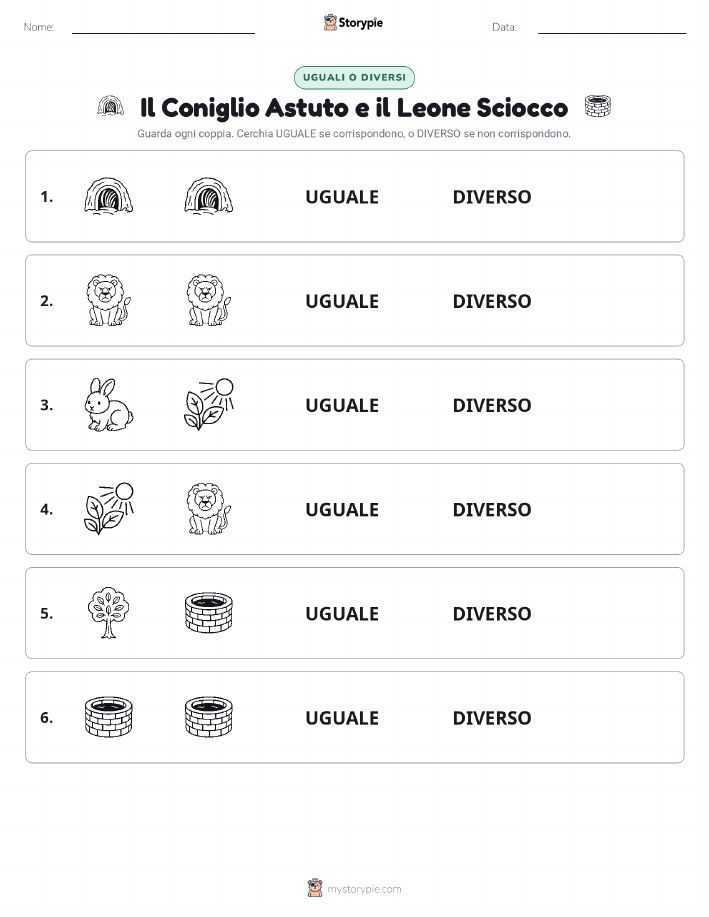This screenshot has height=917, width=709.
Task: Click the tree icon in row 5
Action: point(109,613)
